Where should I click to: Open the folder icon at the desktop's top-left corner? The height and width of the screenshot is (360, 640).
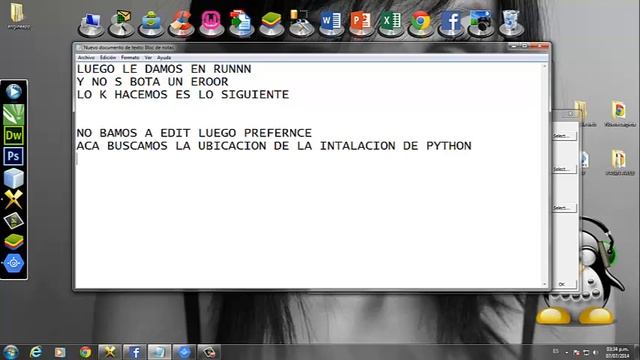point(18,16)
